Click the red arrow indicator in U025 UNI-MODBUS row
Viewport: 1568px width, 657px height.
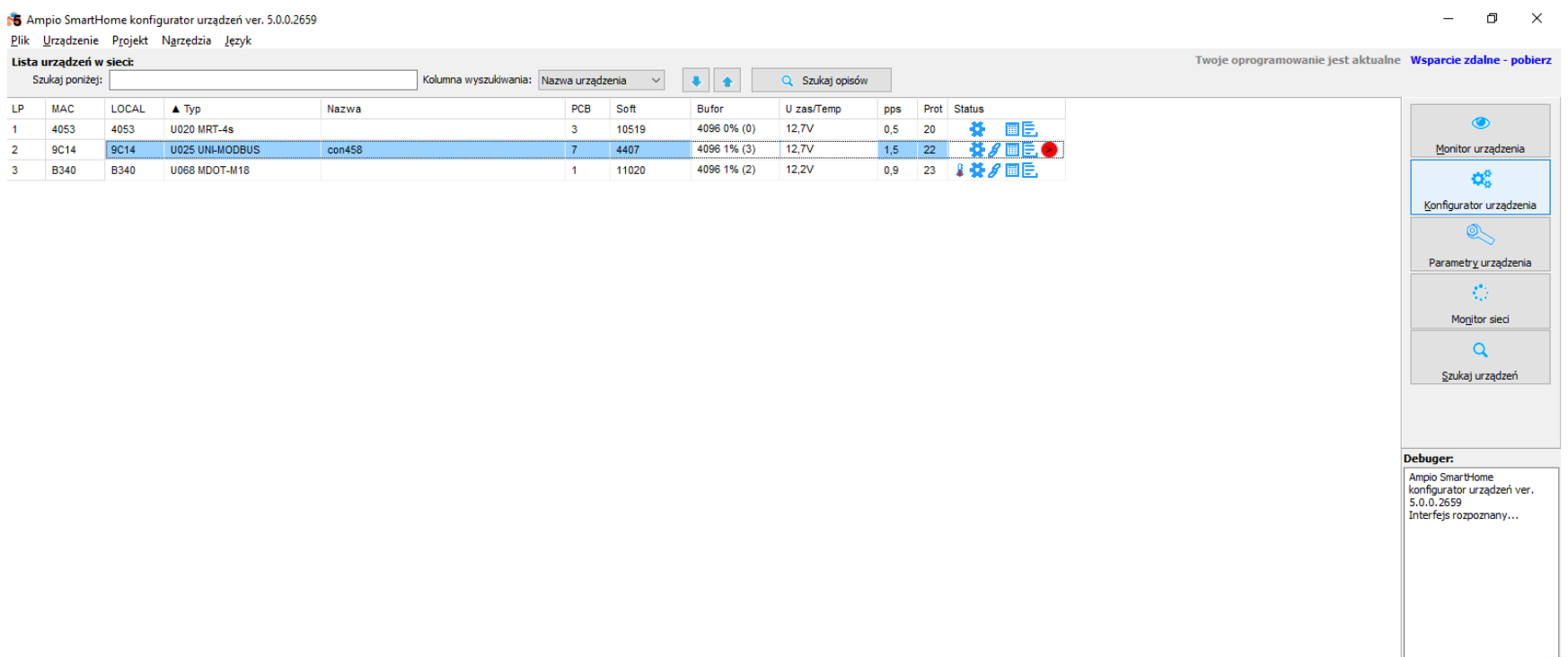tap(1049, 150)
